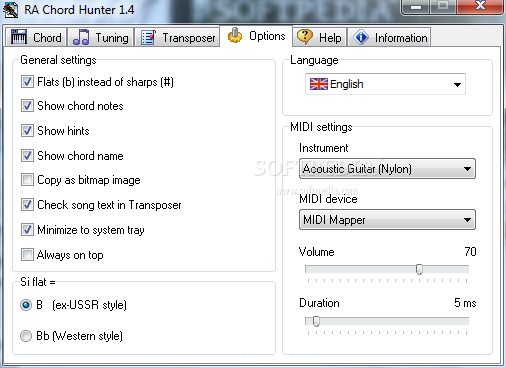This screenshot has height=368, width=506.
Task: Click the RA Chord Hunter title bar app icon
Action: tap(10, 10)
